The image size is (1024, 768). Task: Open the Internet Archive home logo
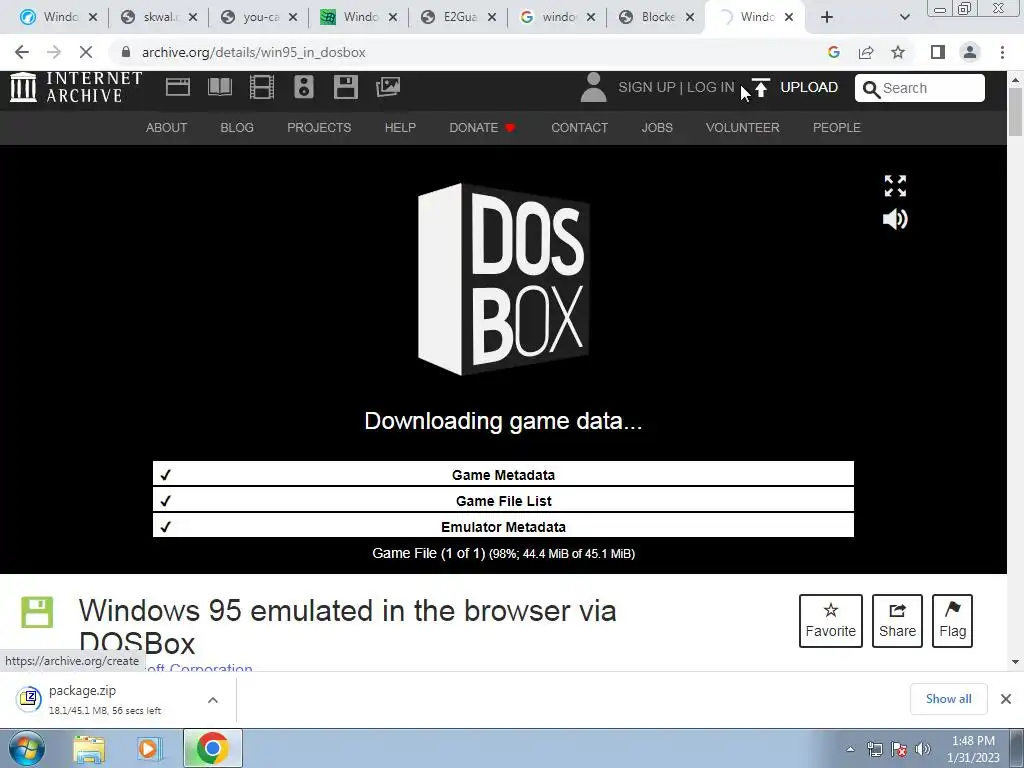pos(76,88)
